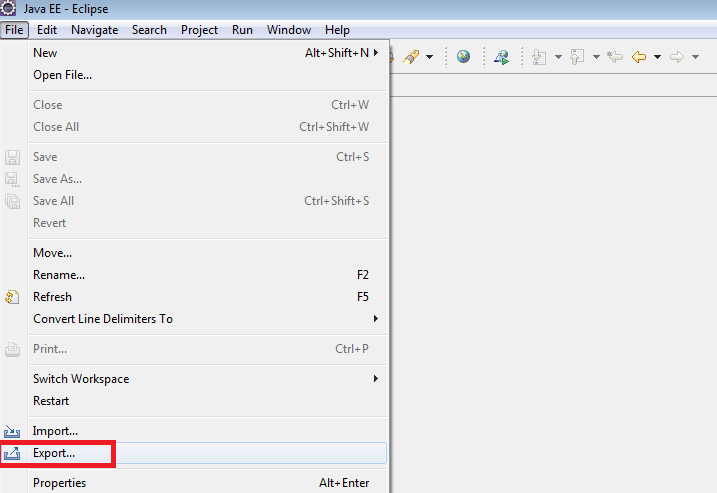Select Rename... in the File menu
This screenshot has height=493, width=717.
pyautogui.click(x=208, y=275)
